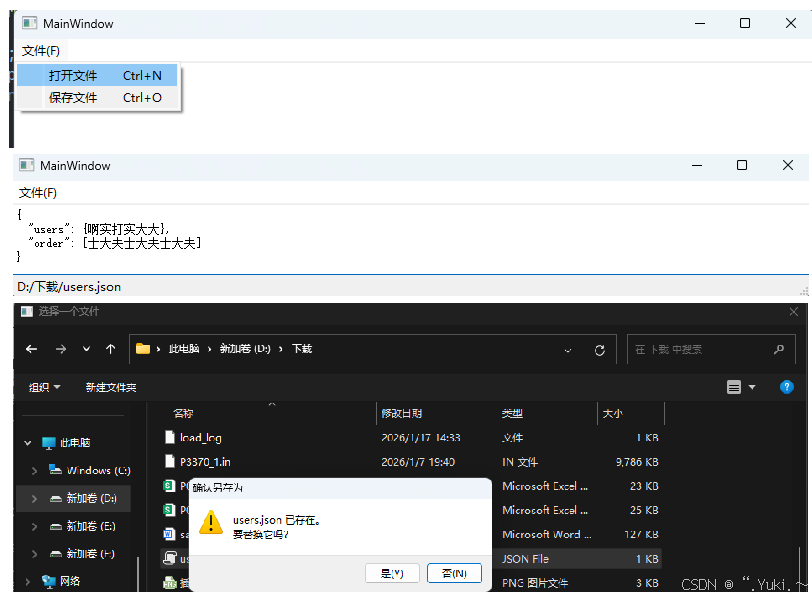This screenshot has height=601, width=812.
Task: Click JSON file icon in file list
Action: tap(170, 558)
